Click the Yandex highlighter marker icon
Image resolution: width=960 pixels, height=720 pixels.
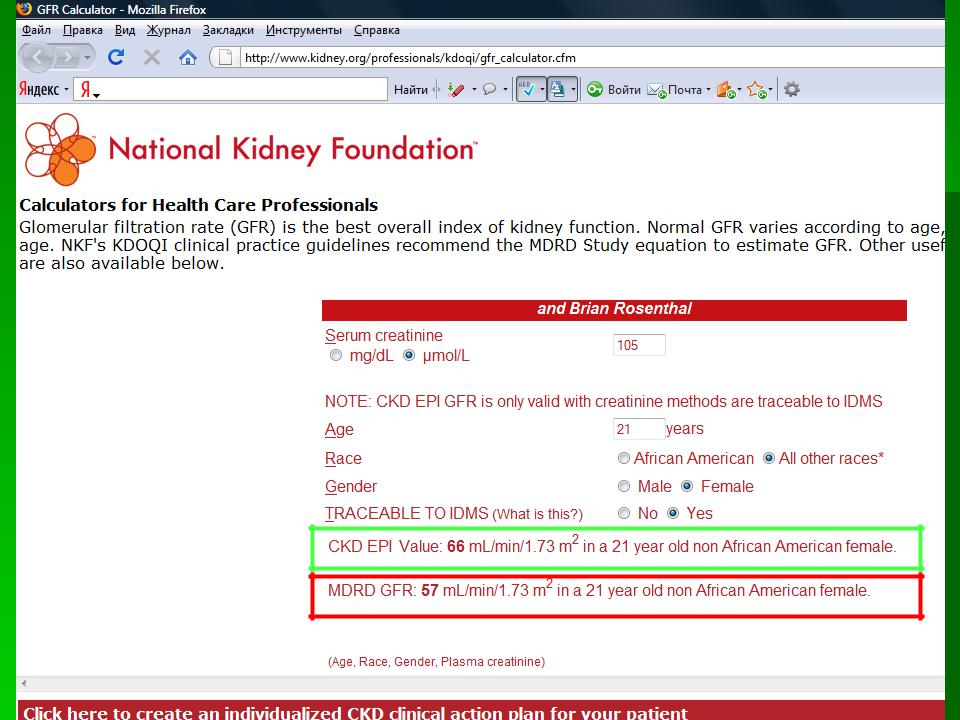tap(456, 89)
